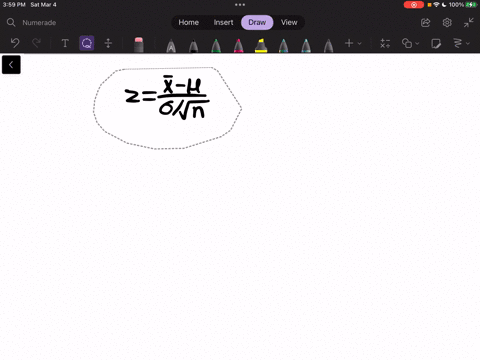Add a new pen with plus icon
Screen dimensions: 480x360
[349, 43]
